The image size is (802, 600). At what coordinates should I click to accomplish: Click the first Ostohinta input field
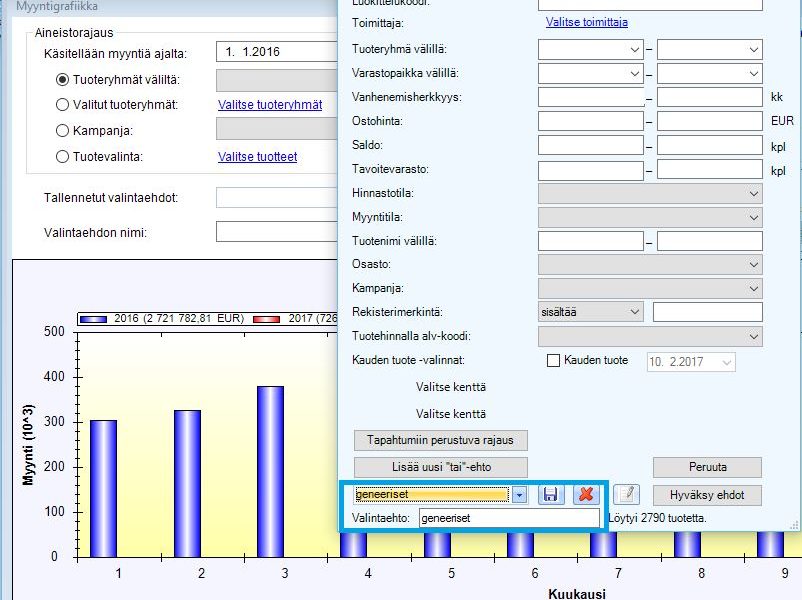(591, 121)
